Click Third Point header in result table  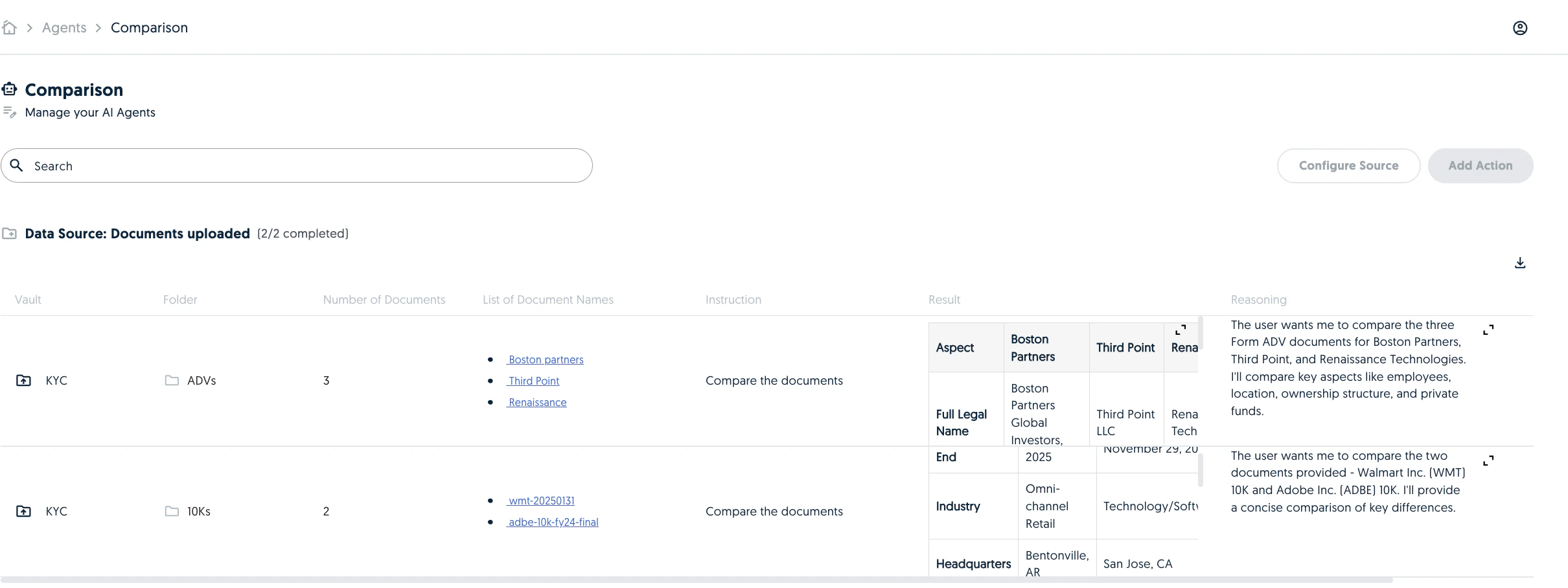(x=1125, y=348)
